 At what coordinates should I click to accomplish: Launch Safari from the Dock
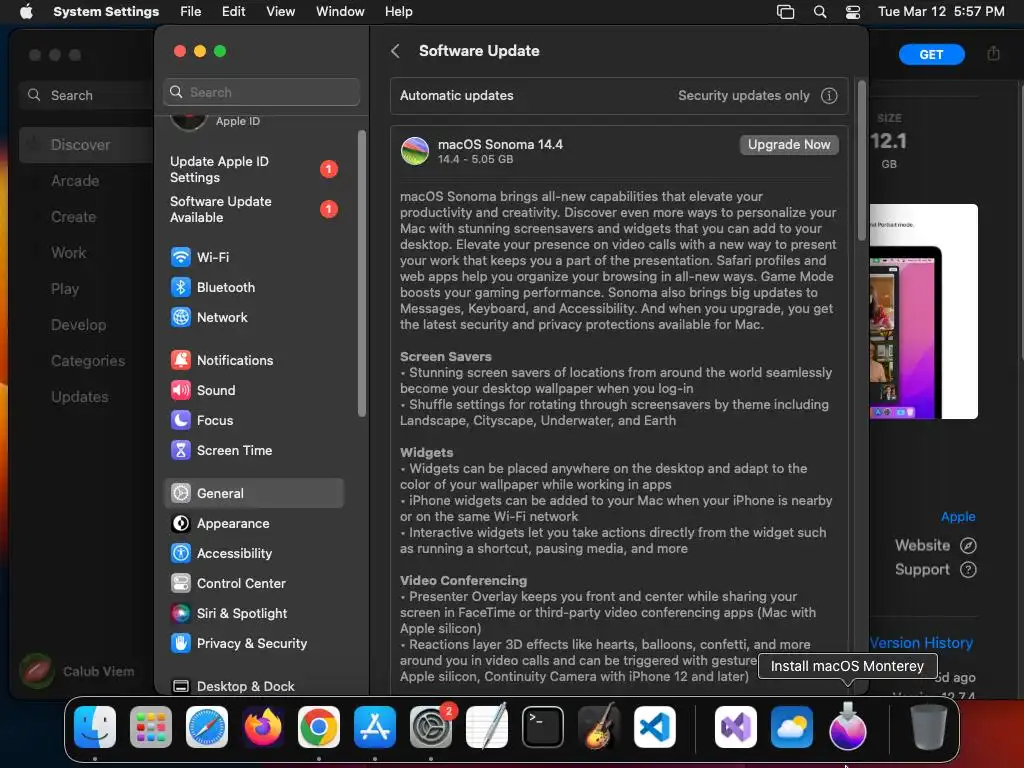207,727
